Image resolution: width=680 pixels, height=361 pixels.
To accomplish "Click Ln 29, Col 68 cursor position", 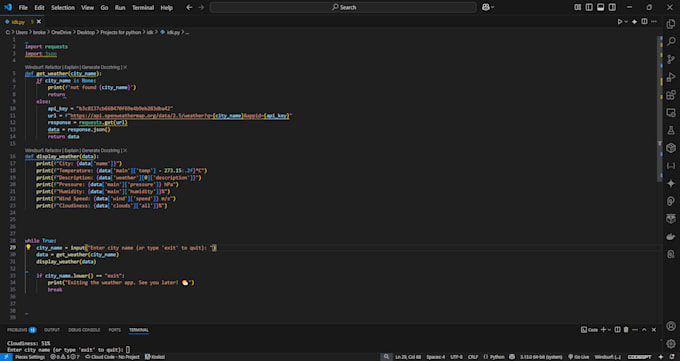I will point(408,357).
